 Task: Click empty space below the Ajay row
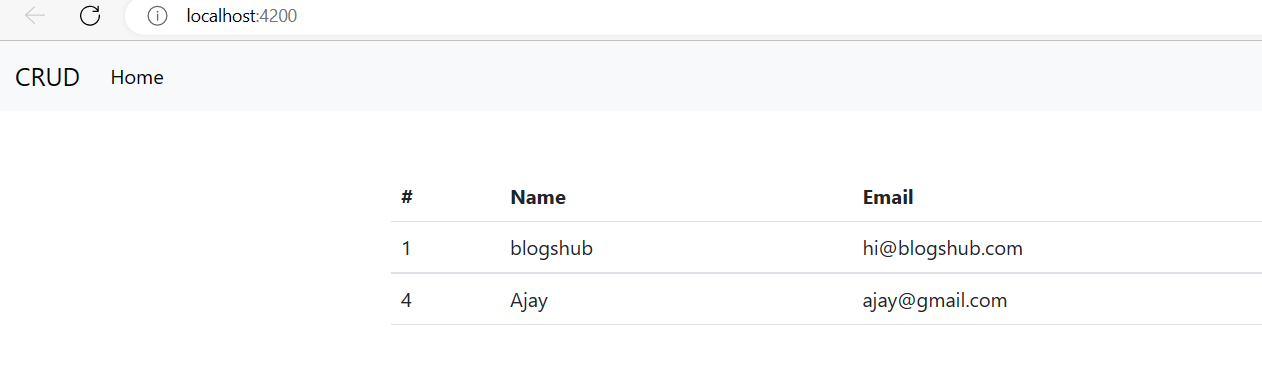point(826,358)
